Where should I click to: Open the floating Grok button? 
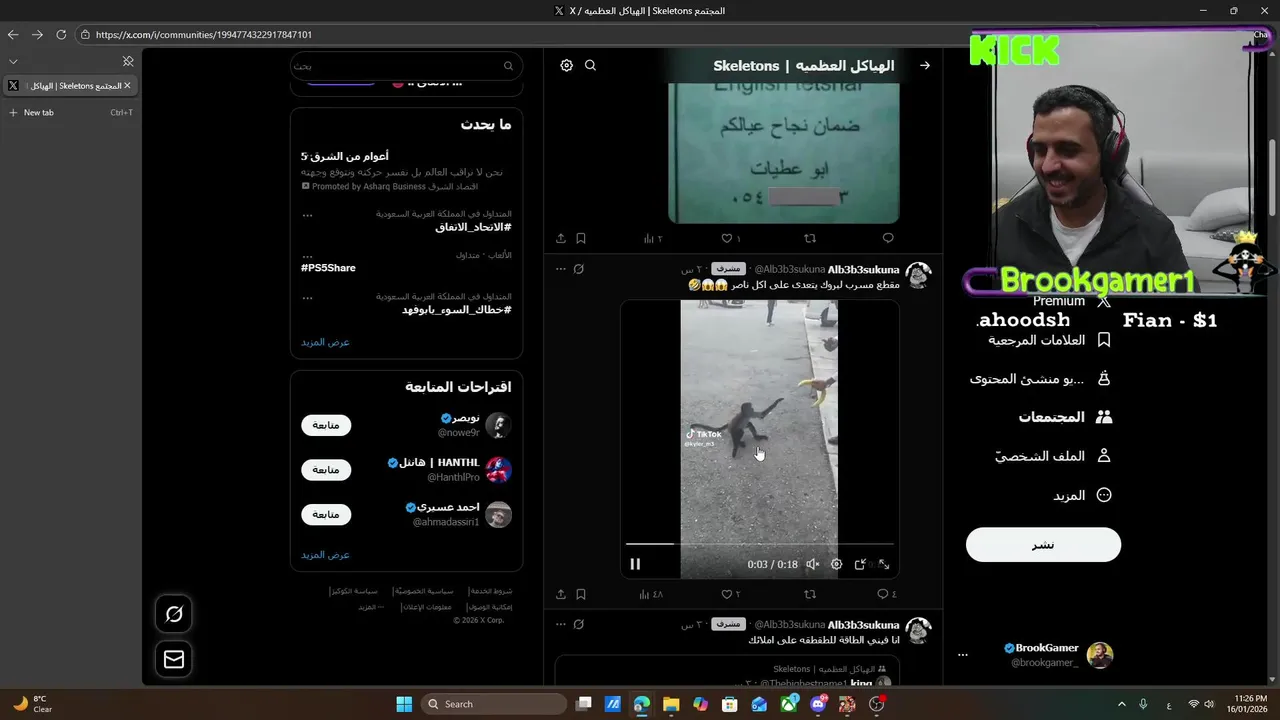pos(174,614)
